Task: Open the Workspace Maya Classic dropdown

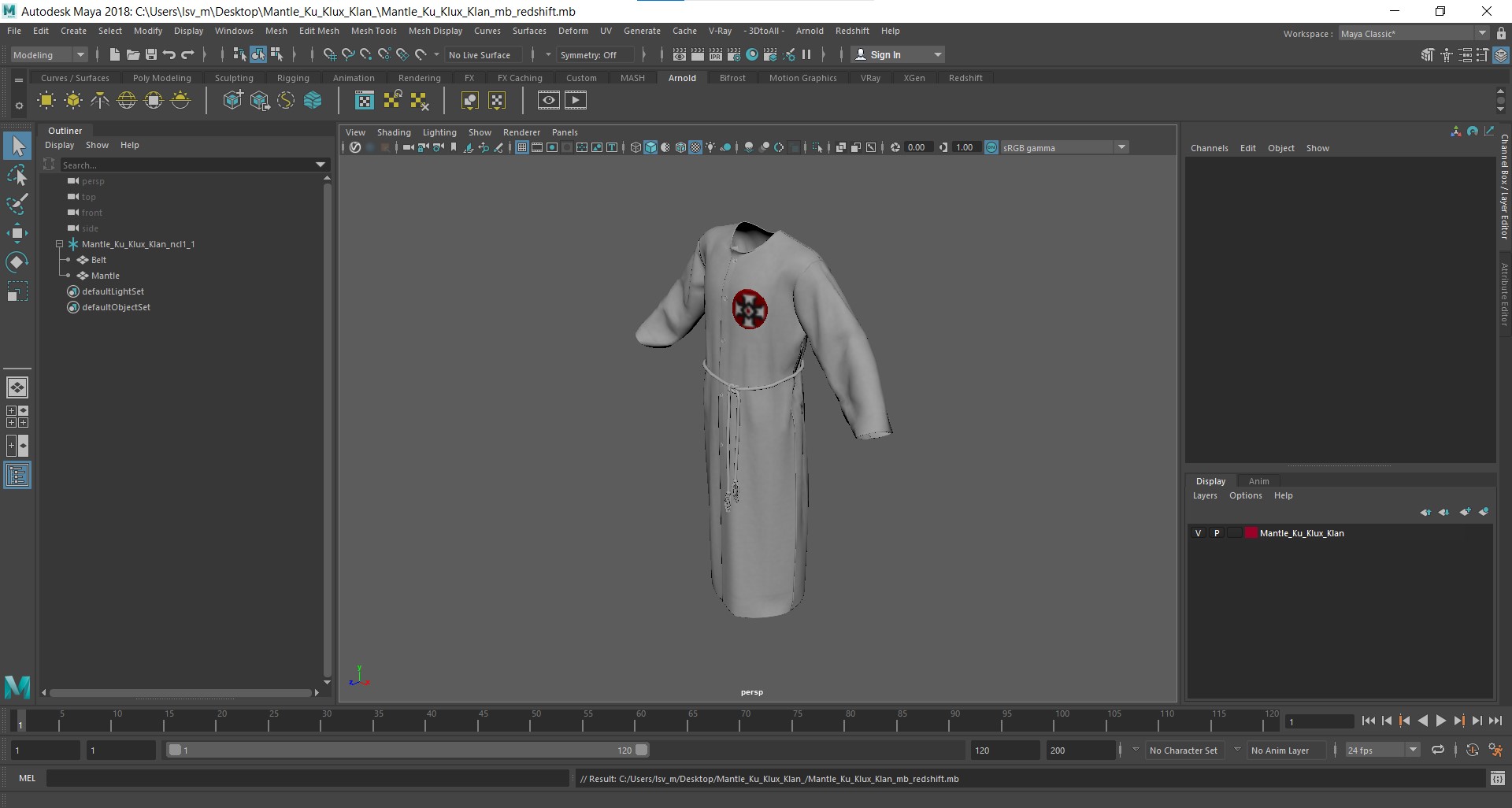Action: pos(1413,33)
